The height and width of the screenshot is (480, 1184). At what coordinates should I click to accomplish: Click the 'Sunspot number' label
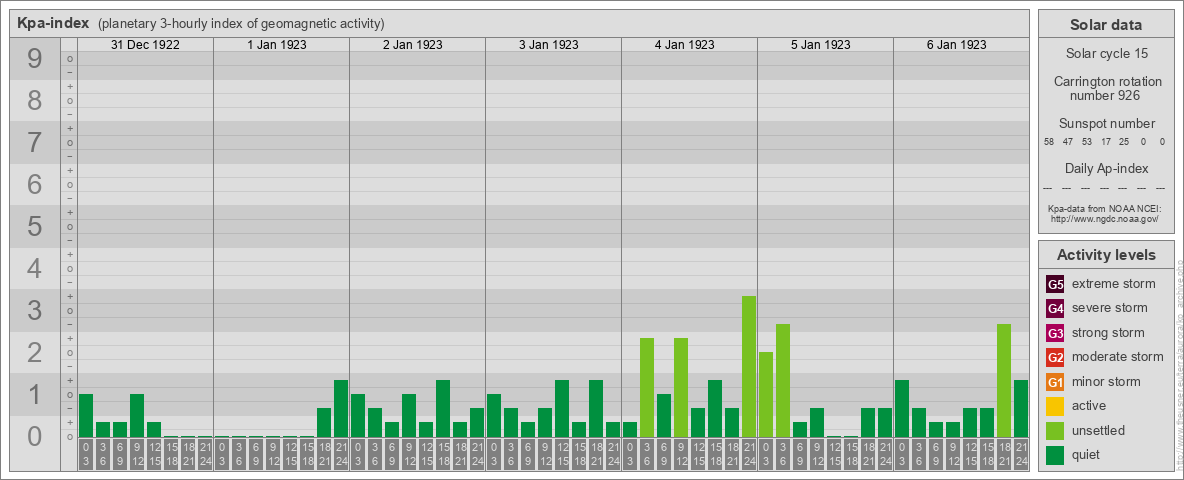(1106, 124)
